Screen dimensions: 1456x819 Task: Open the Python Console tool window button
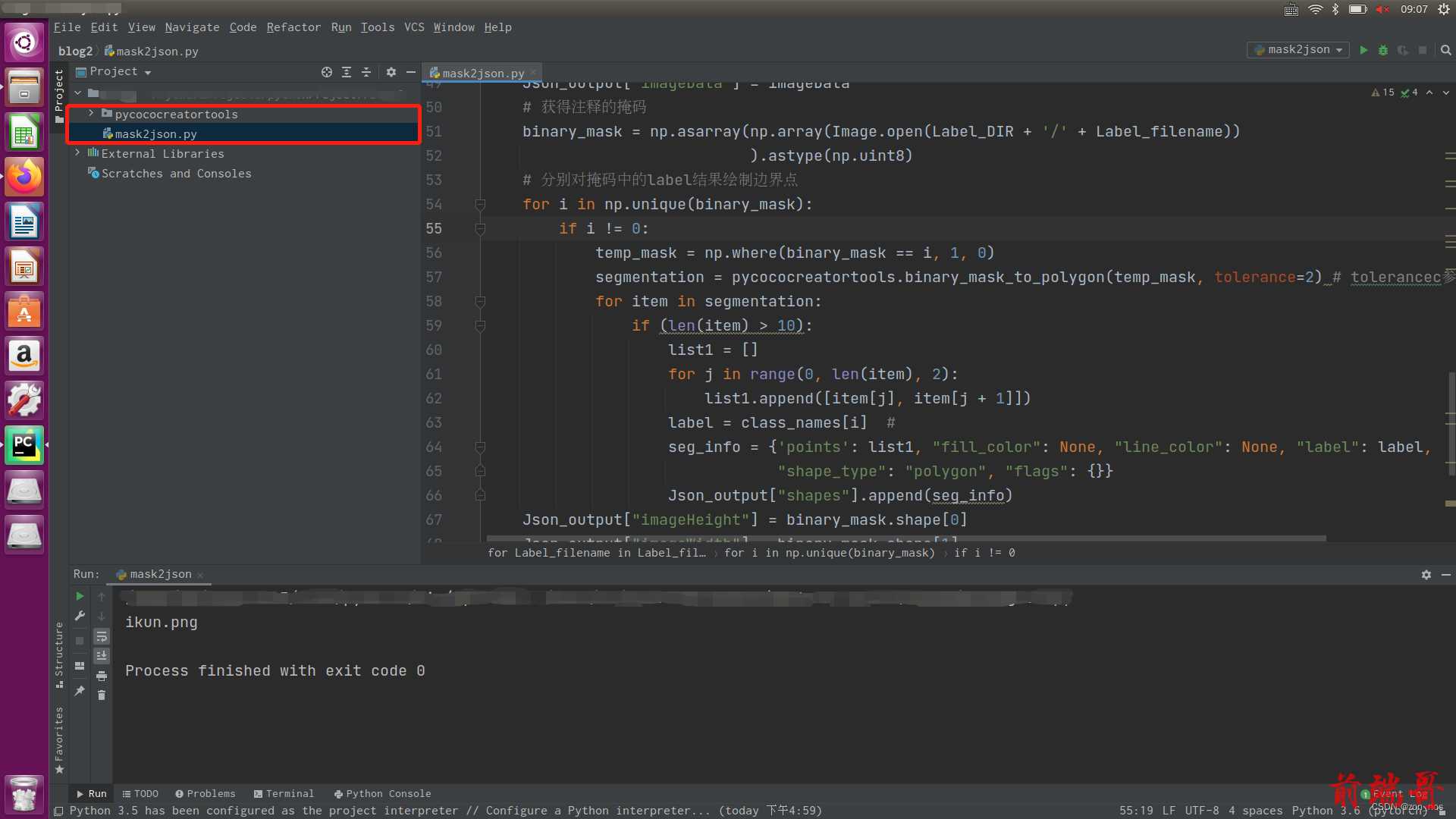[382, 794]
